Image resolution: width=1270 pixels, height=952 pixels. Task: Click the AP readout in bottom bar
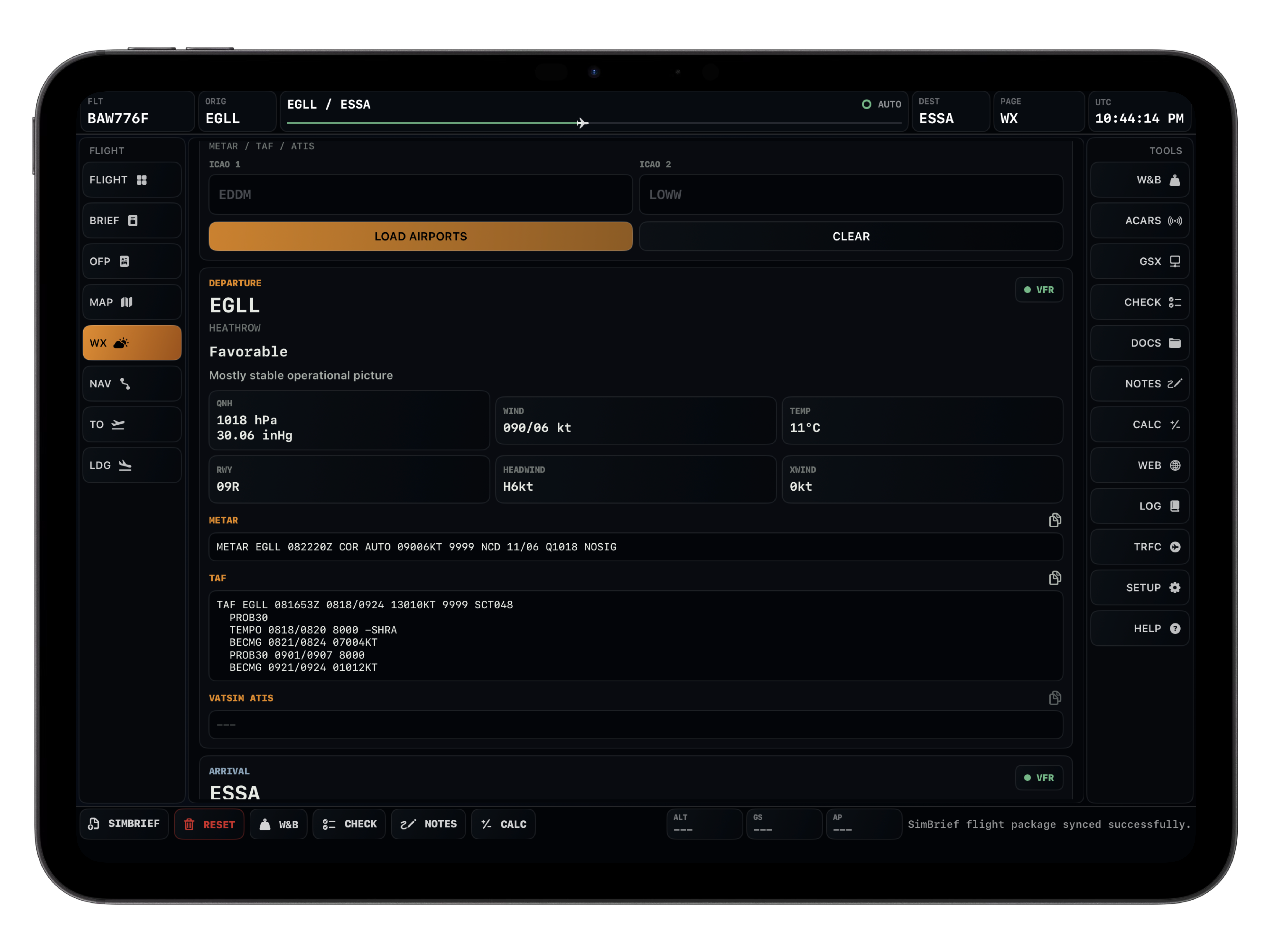click(864, 824)
